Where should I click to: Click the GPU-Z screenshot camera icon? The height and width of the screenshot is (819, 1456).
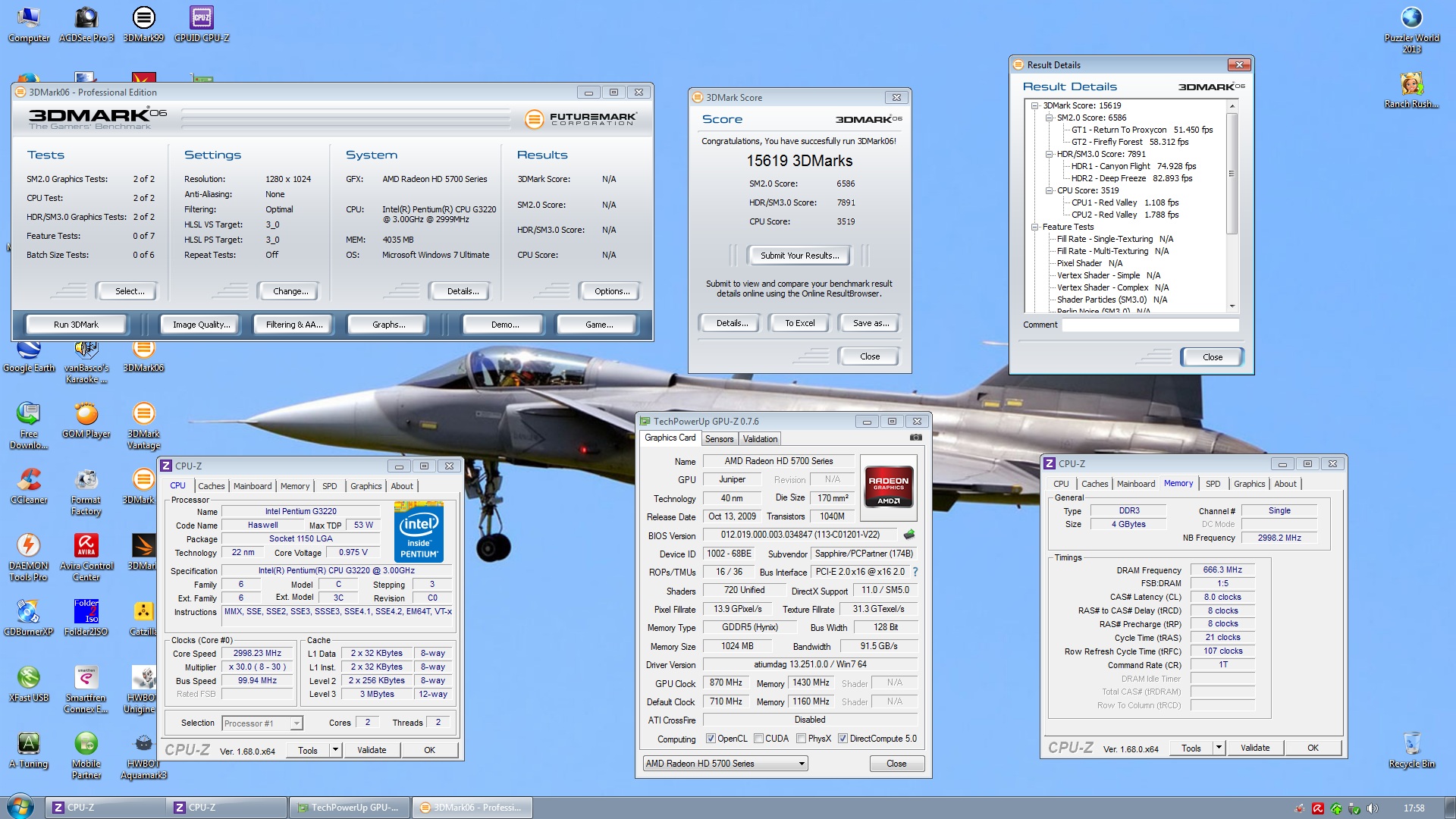(916, 438)
